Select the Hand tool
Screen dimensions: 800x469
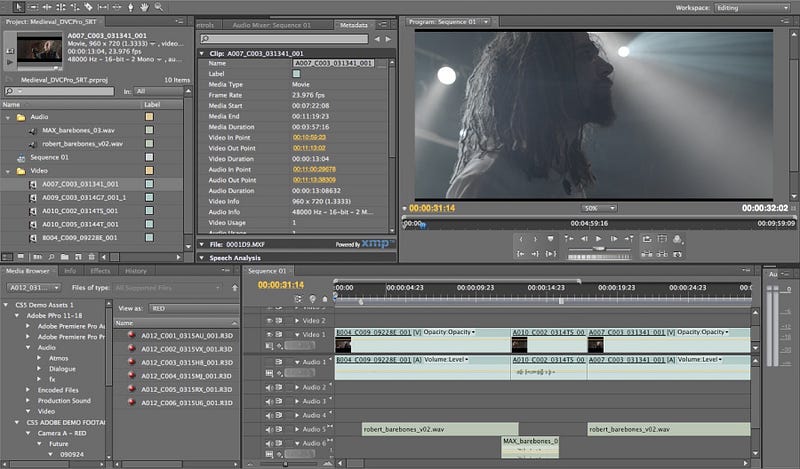144,7
